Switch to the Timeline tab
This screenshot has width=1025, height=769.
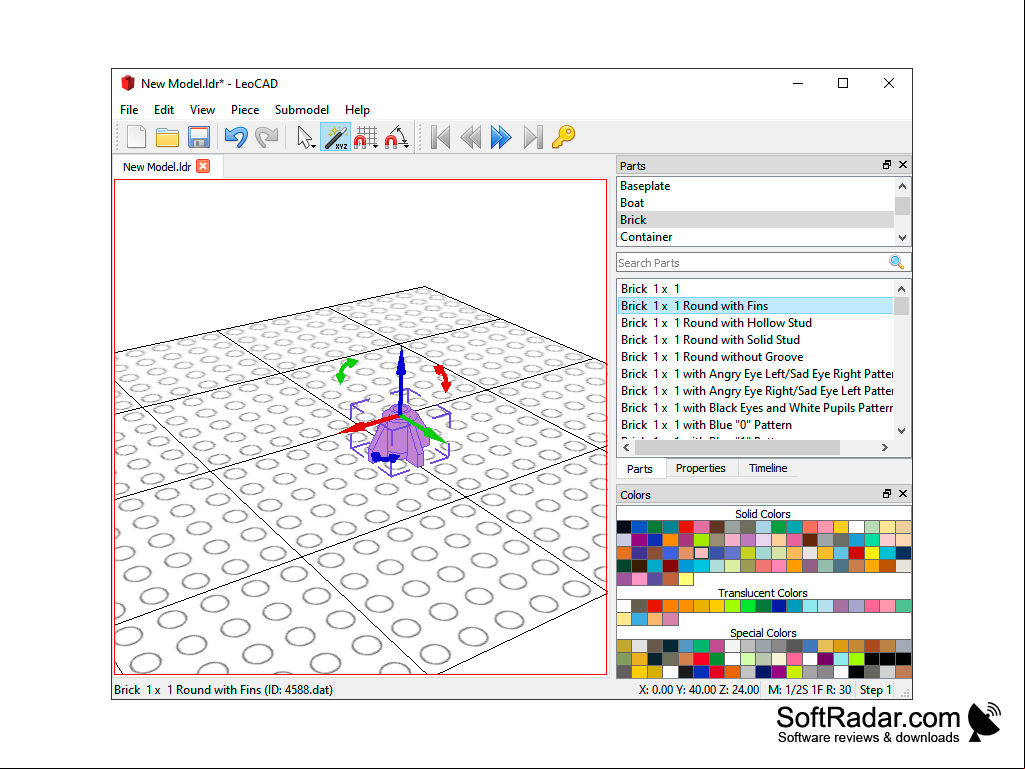[x=767, y=468]
